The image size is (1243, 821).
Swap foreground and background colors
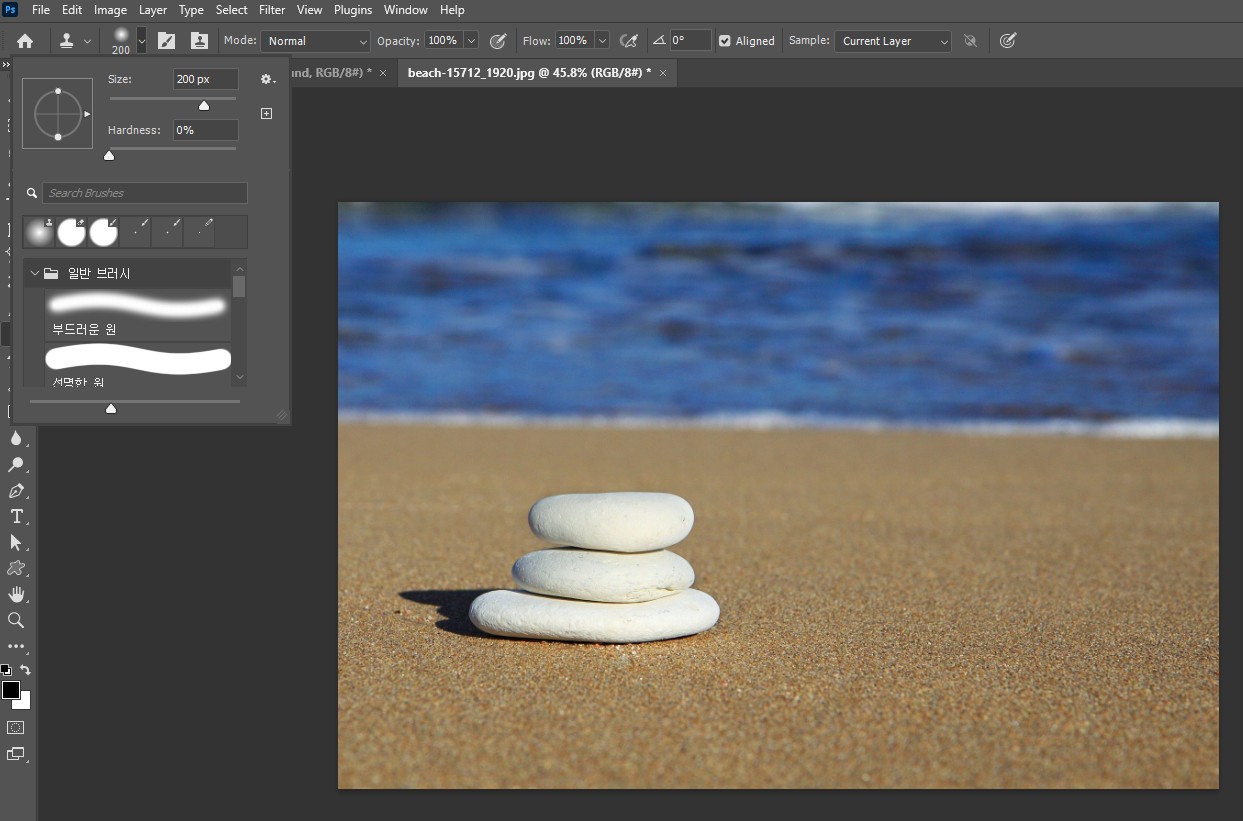pos(26,670)
